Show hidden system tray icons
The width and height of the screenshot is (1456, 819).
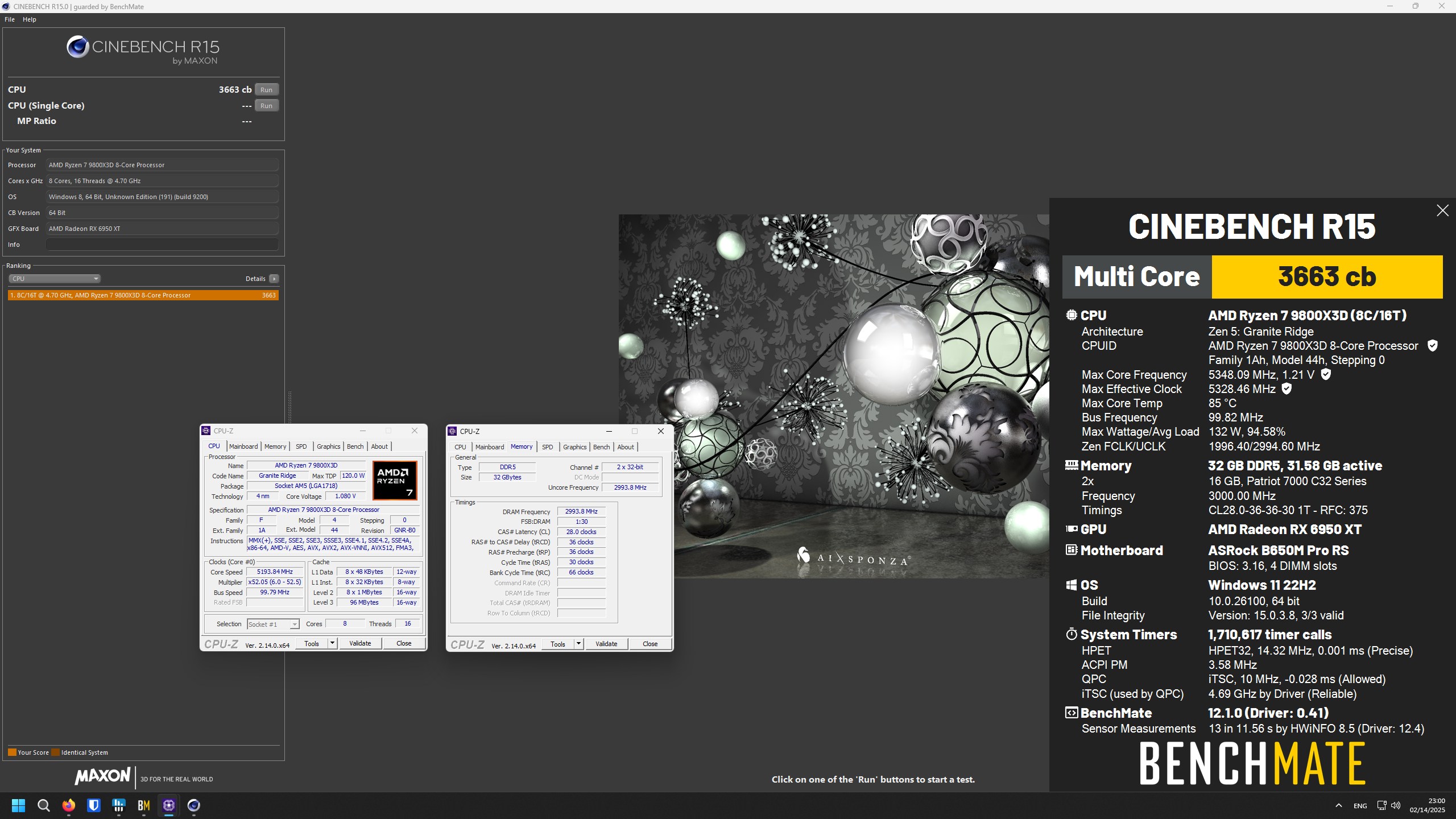pyautogui.click(x=1338, y=805)
